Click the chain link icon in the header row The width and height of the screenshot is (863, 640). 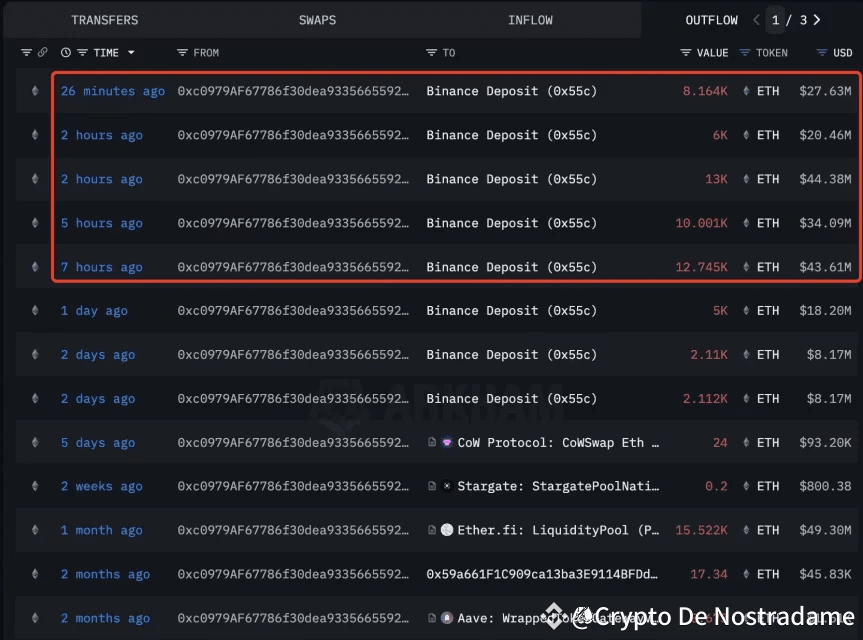pos(42,52)
